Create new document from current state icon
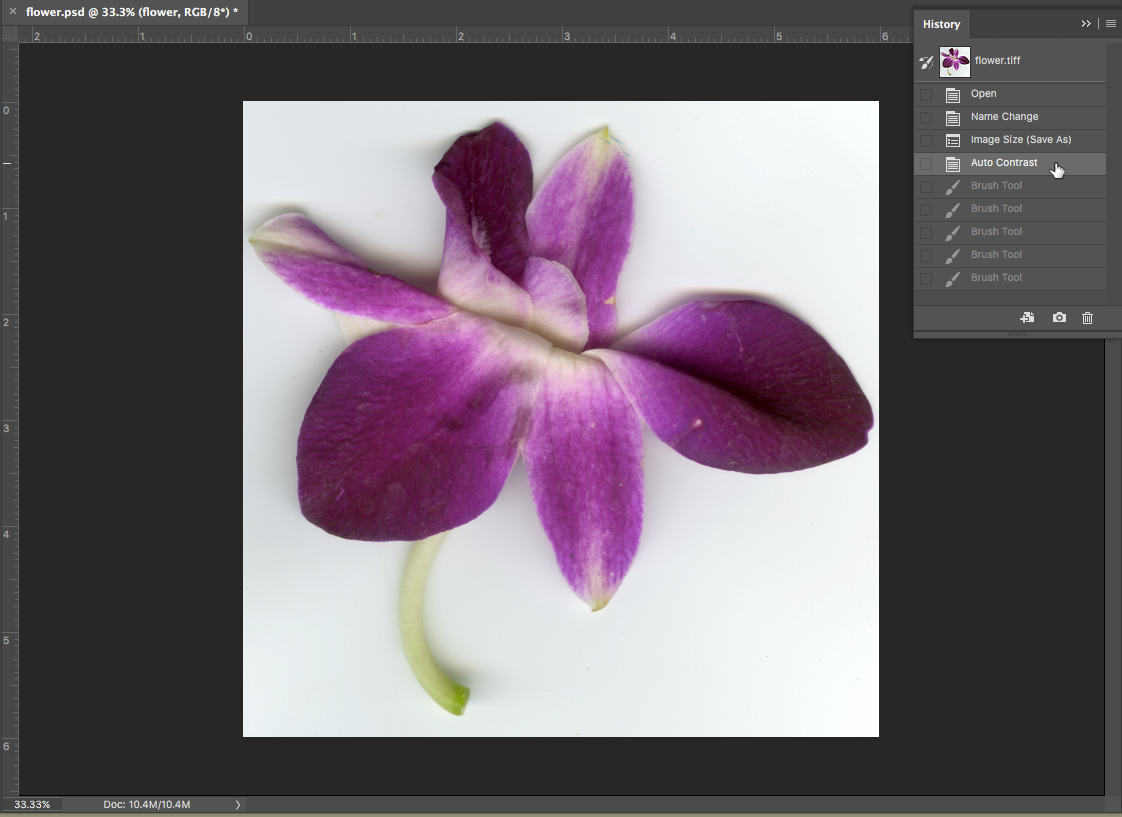The height and width of the screenshot is (817, 1122). pyautogui.click(x=1027, y=318)
